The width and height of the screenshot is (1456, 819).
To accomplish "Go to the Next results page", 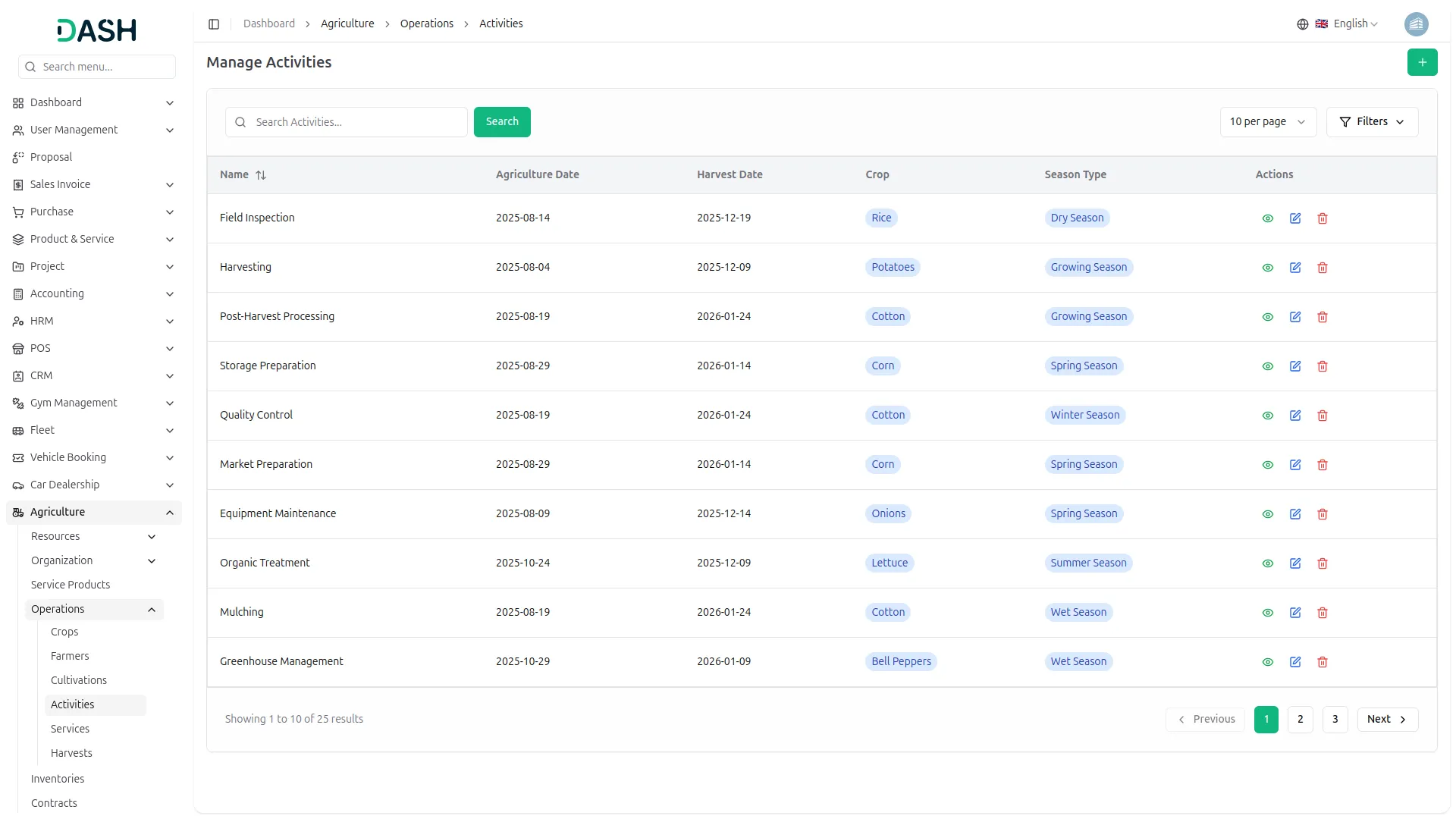I will tap(1386, 720).
